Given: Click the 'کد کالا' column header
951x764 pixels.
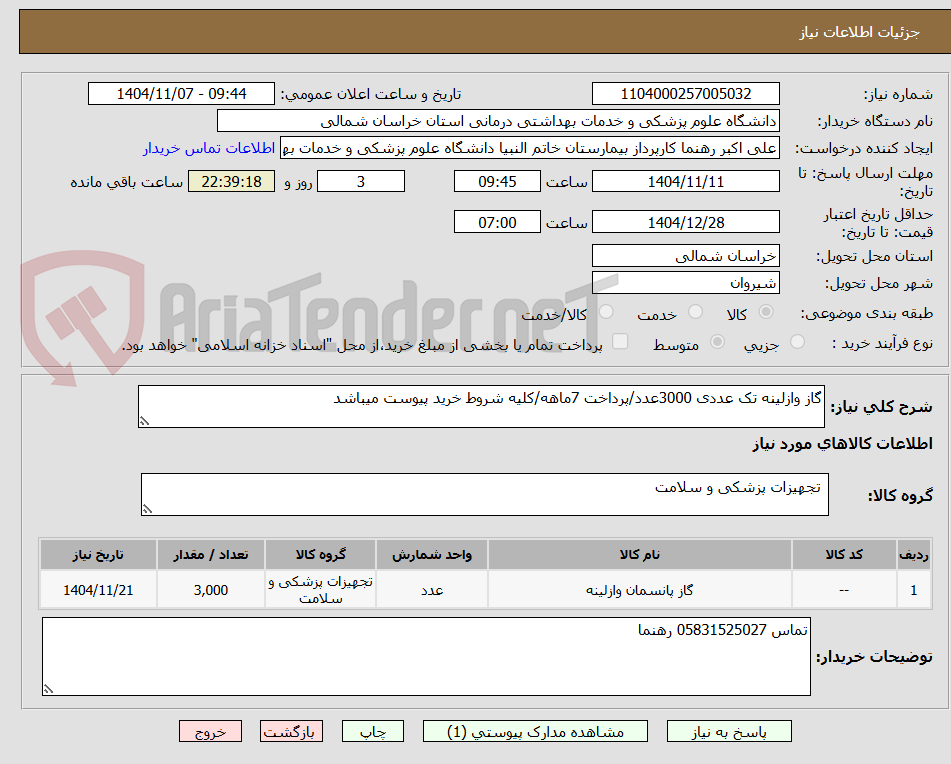Looking at the screenshot, I should pyautogui.click(x=844, y=555).
